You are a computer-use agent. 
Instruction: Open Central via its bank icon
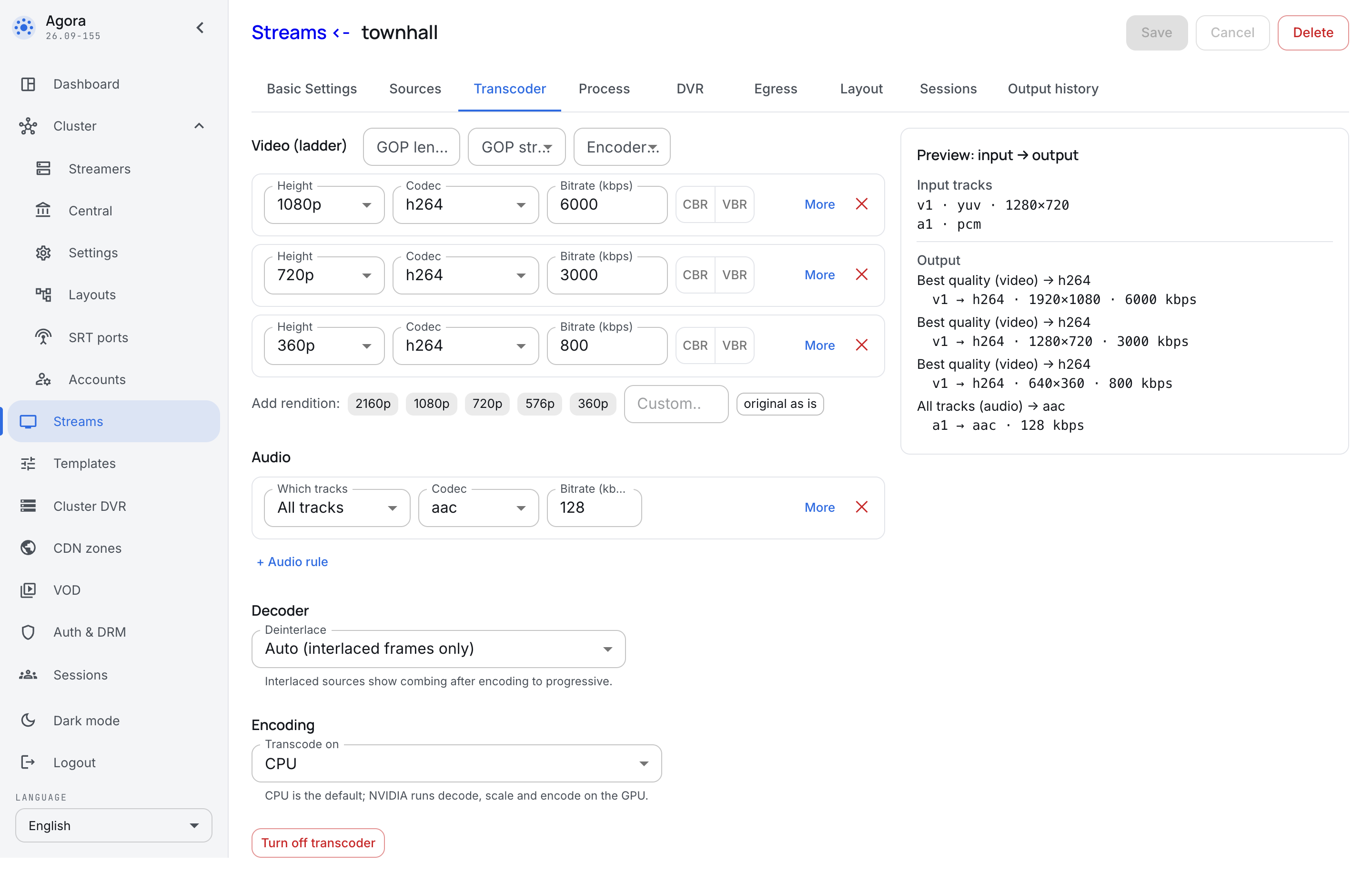pyautogui.click(x=43, y=210)
